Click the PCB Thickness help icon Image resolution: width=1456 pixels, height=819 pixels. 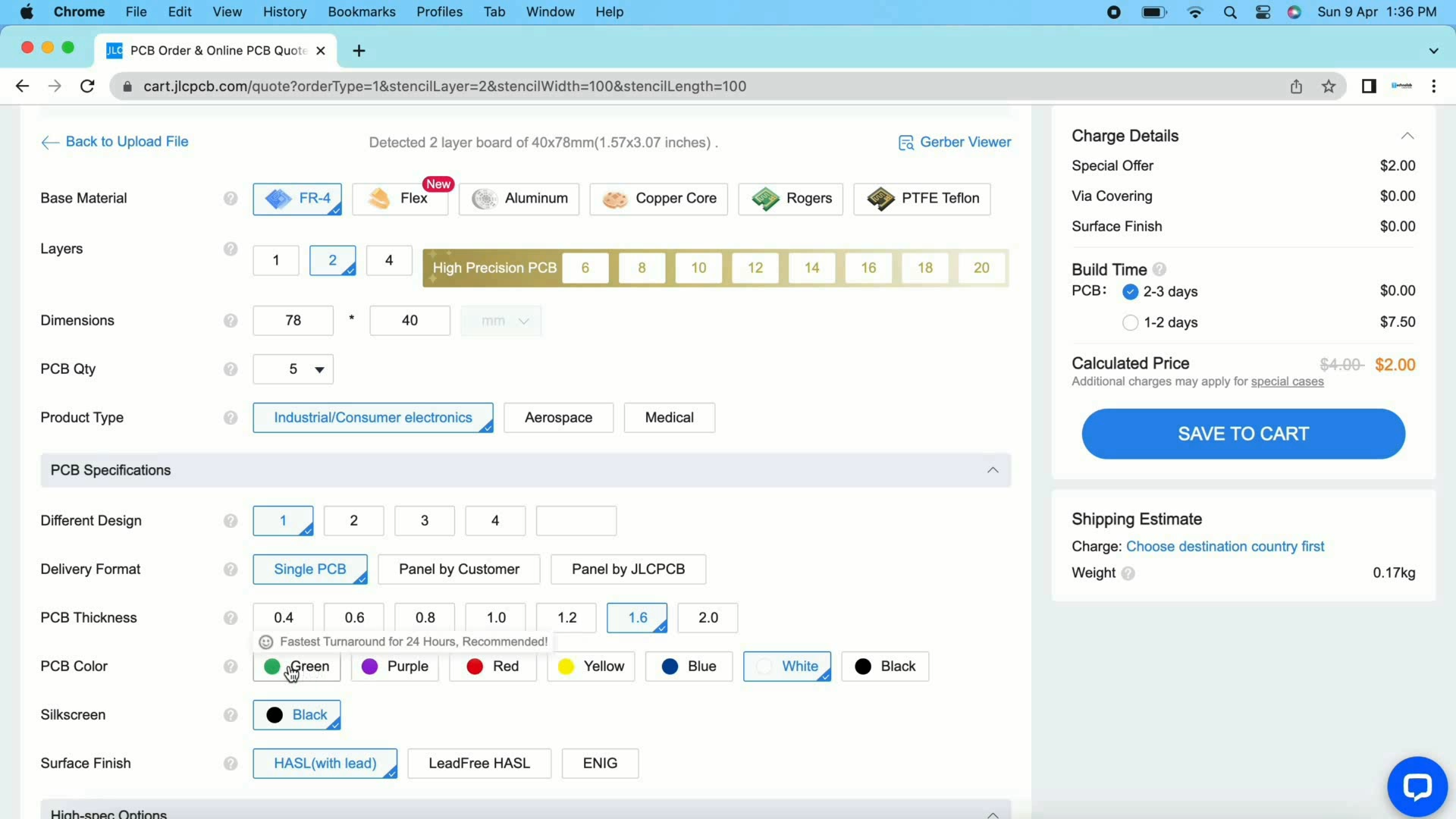tap(231, 618)
